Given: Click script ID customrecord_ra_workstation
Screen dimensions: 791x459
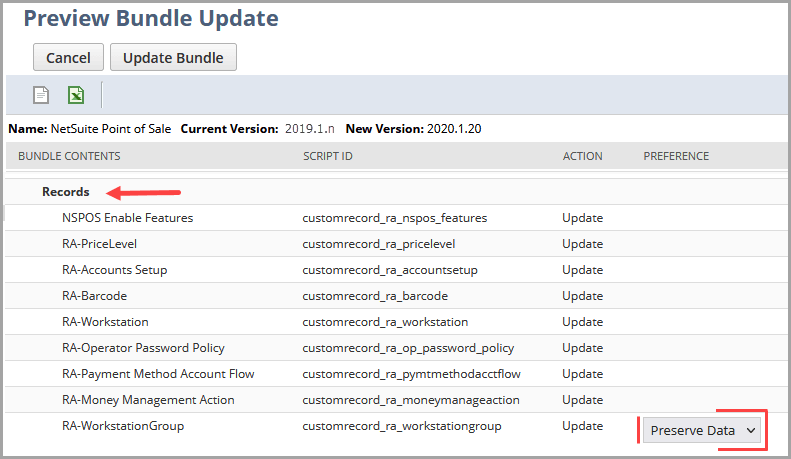Looking at the screenshot, I should (x=385, y=322).
